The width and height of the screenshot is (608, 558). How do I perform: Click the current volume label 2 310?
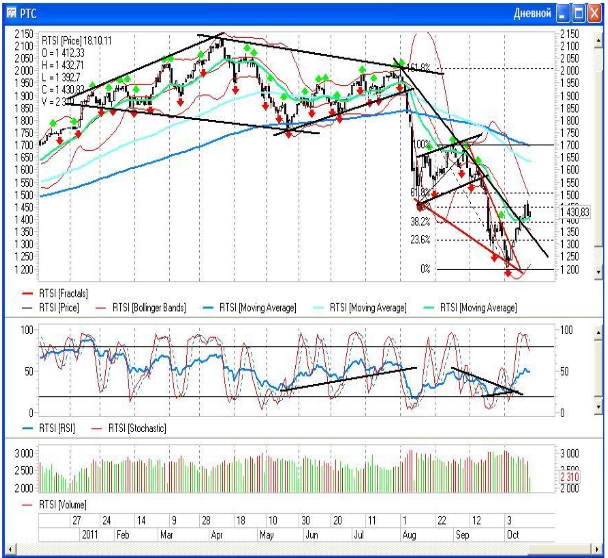570,477
